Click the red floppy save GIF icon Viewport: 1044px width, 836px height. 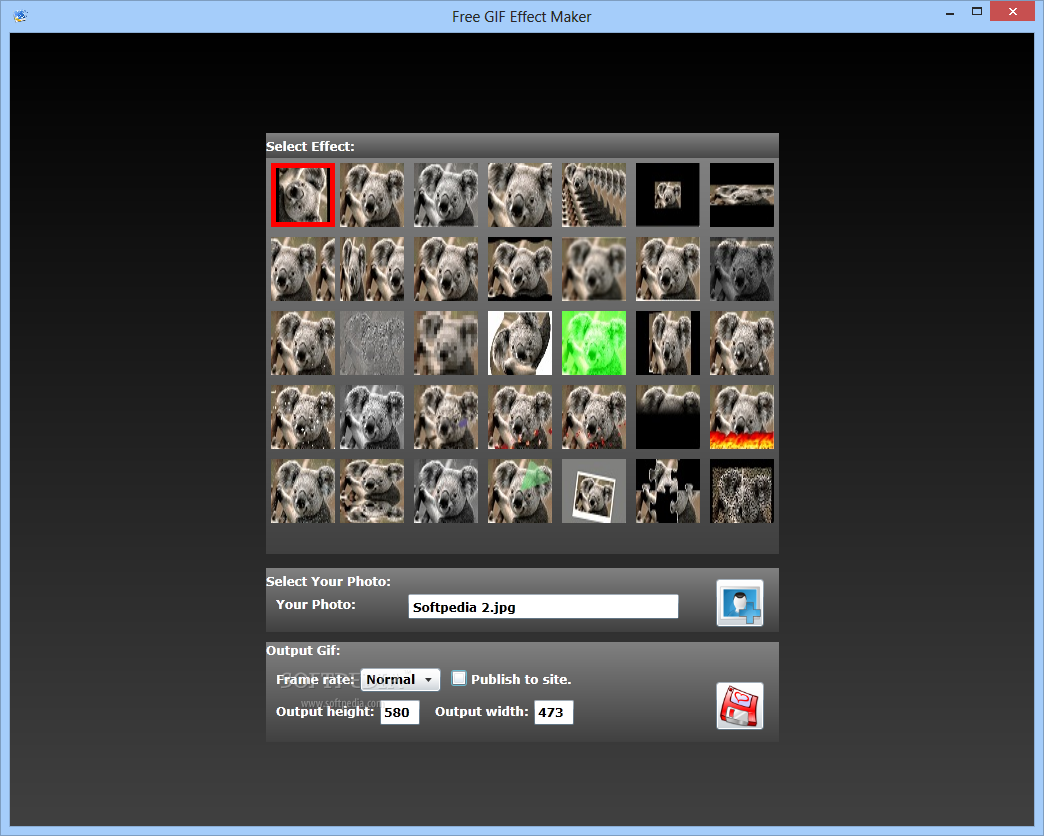point(740,706)
